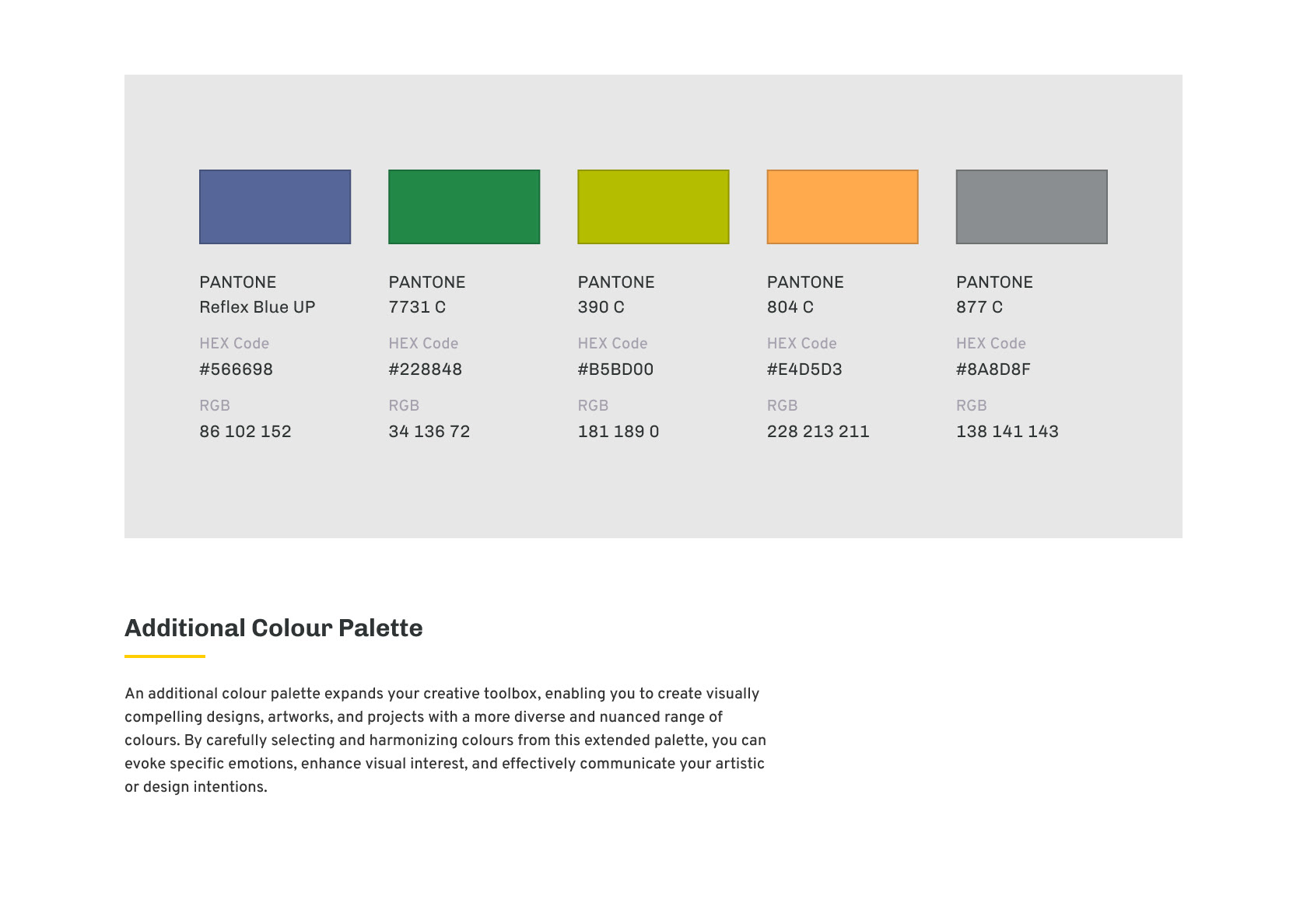Click the hex value #E4D5D3
Viewport: 1307px width, 924px height.
point(804,369)
